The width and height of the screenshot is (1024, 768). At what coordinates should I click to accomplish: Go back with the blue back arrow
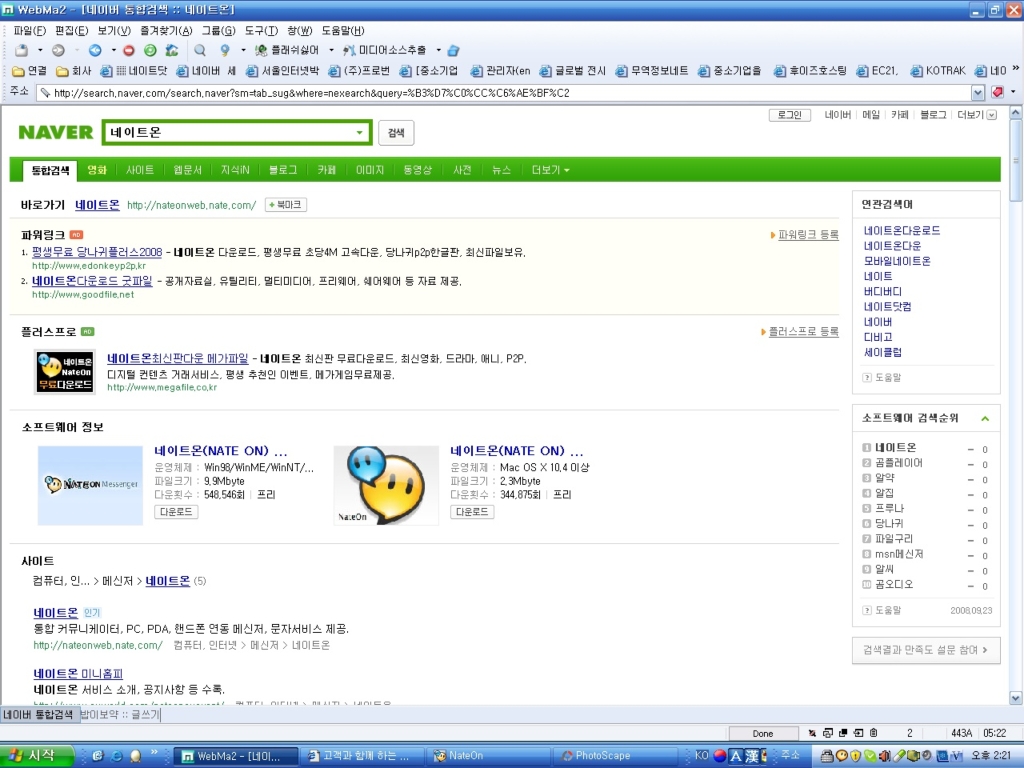coord(95,50)
